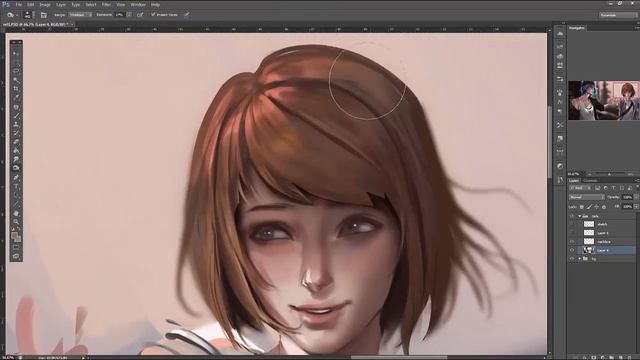Open the layer blend mode dropdown
640x360 pixels.
pyautogui.click(x=587, y=197)
